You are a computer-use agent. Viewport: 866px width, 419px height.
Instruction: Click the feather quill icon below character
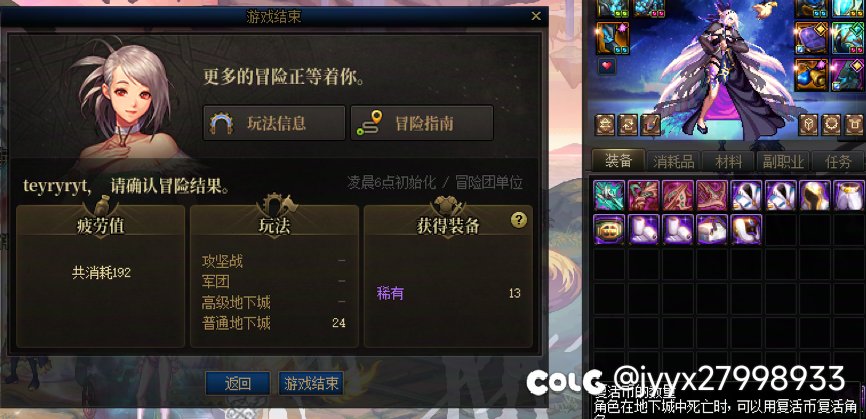pos(651,125)
